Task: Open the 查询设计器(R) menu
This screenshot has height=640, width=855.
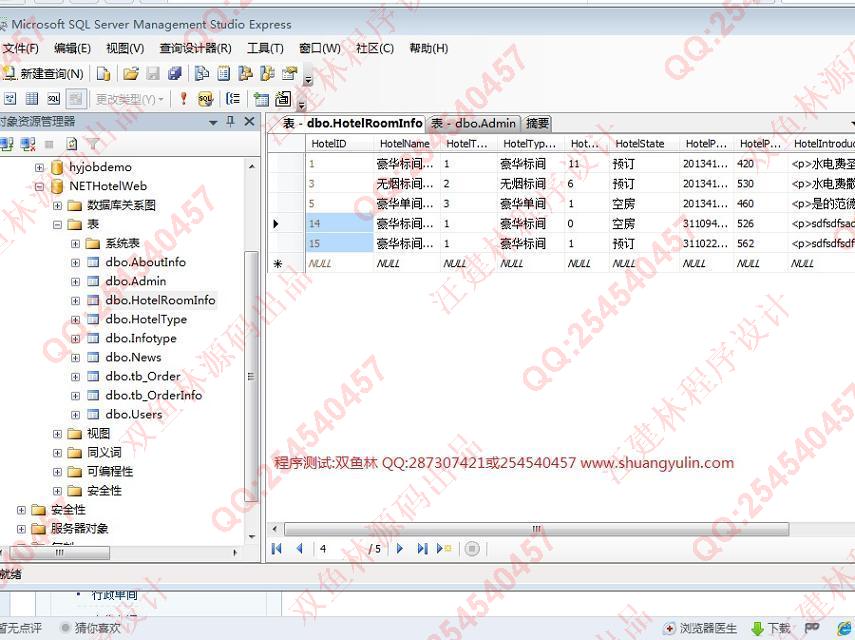Action: (x=195, y=48)
